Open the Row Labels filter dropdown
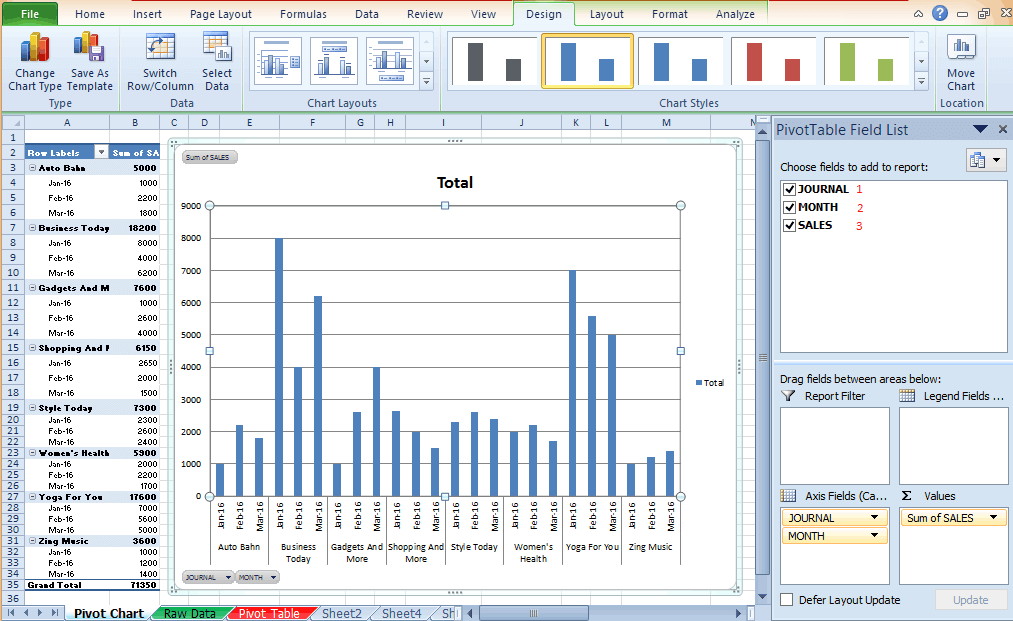Viewport: 1013px width, 621px height. [100, 152]
